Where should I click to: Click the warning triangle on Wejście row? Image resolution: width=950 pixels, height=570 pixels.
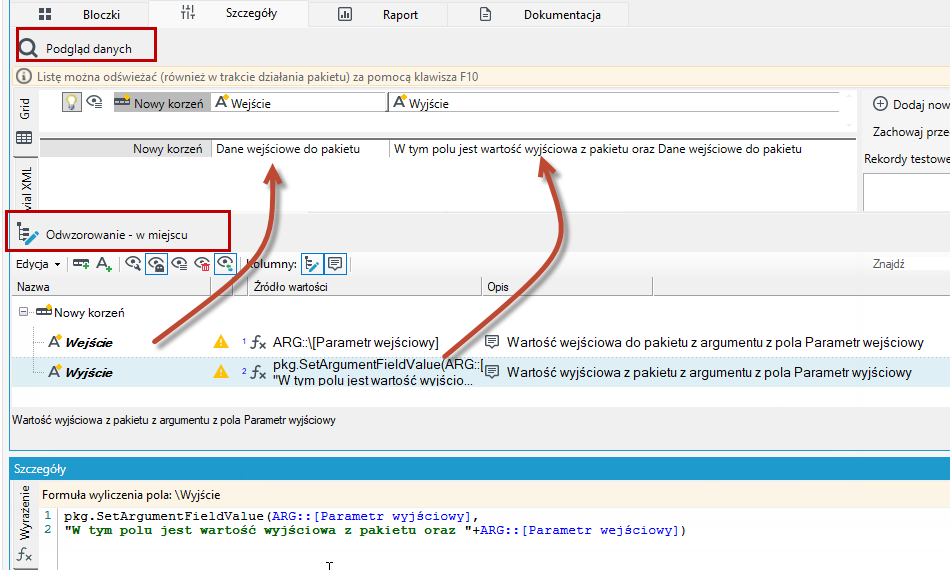[221, 342]
